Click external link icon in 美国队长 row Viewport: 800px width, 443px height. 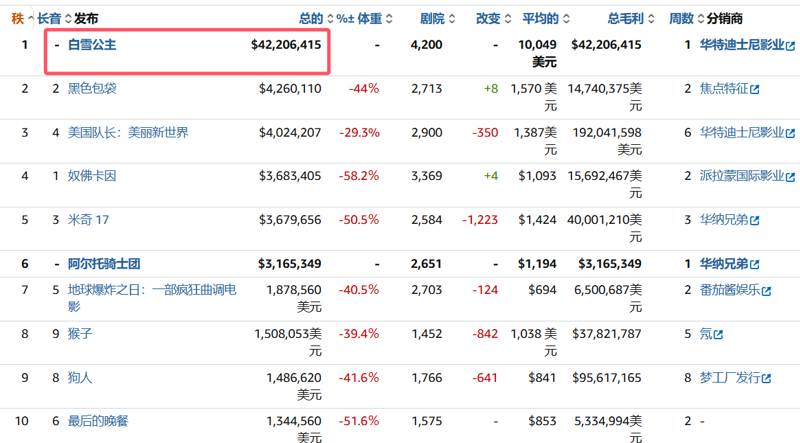[790, 133]
